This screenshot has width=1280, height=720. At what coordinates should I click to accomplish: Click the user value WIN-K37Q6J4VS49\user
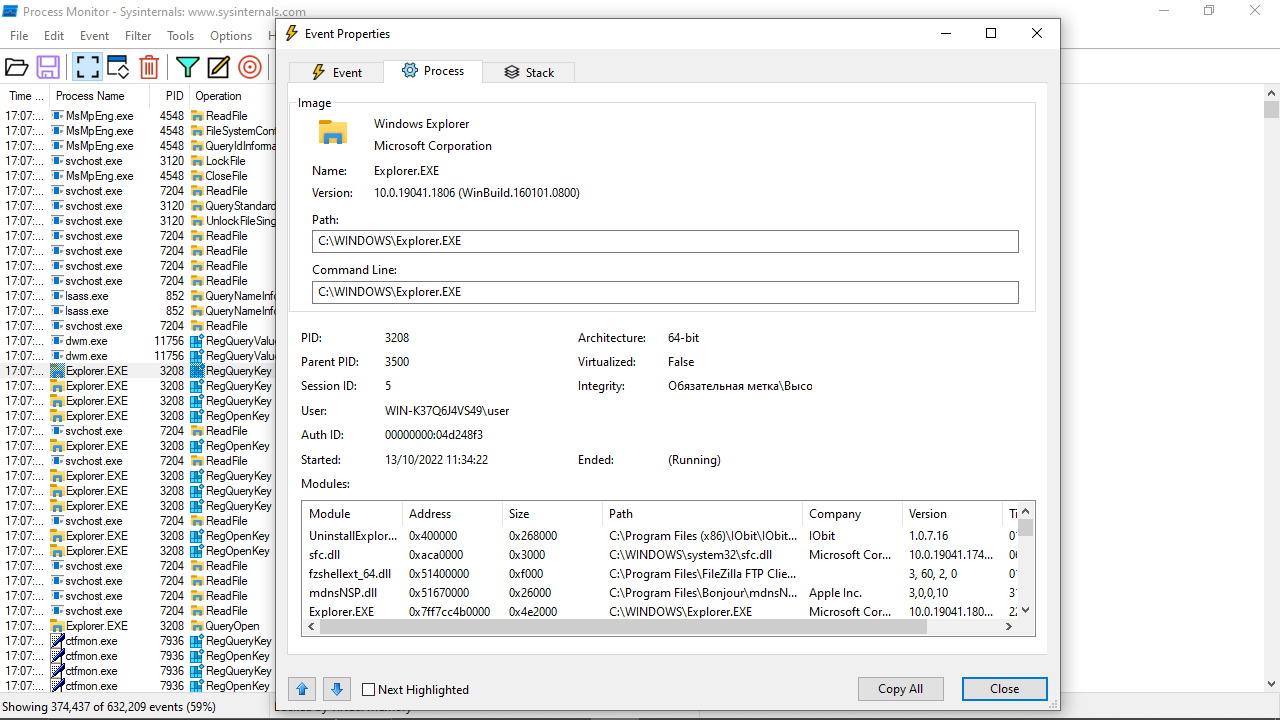[x=447, y=411]
